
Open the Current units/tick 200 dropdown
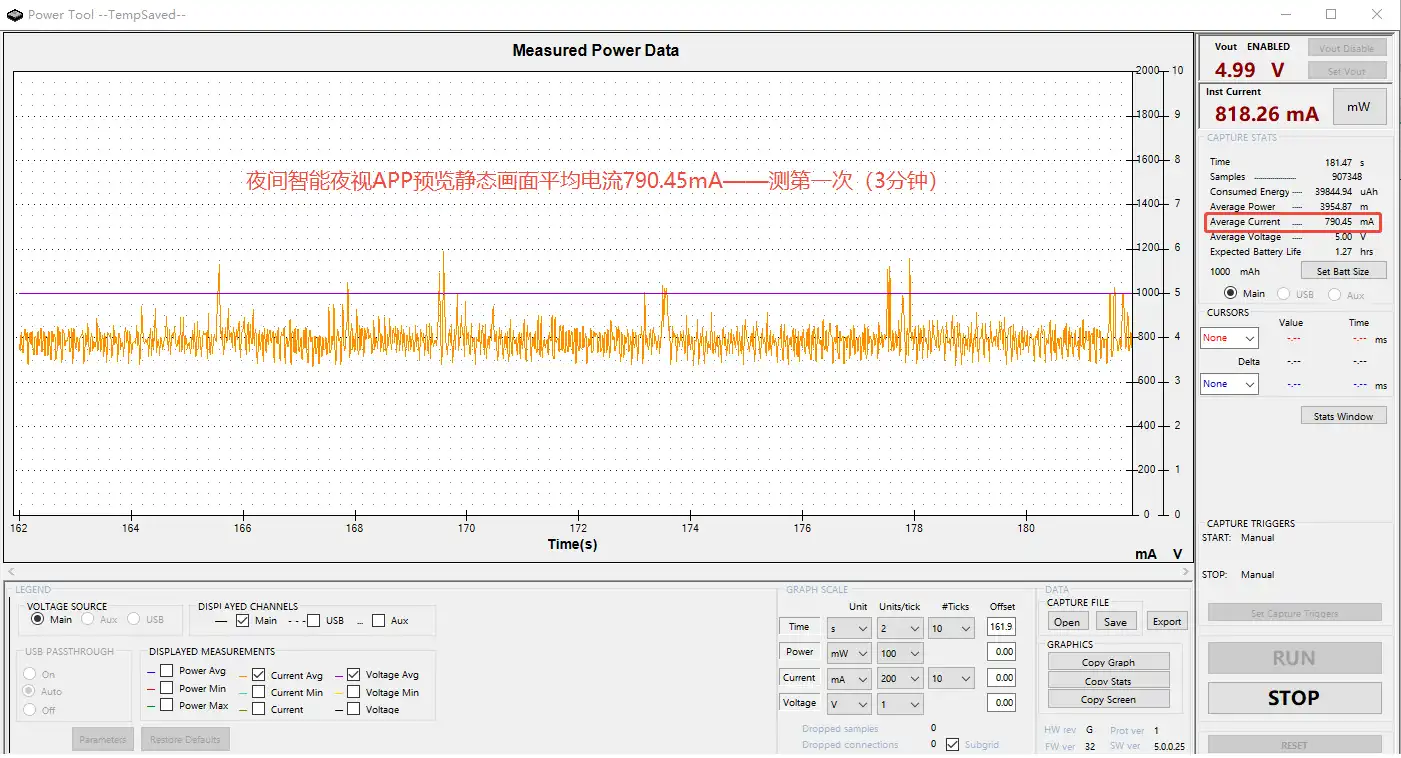tap(899, 678)
